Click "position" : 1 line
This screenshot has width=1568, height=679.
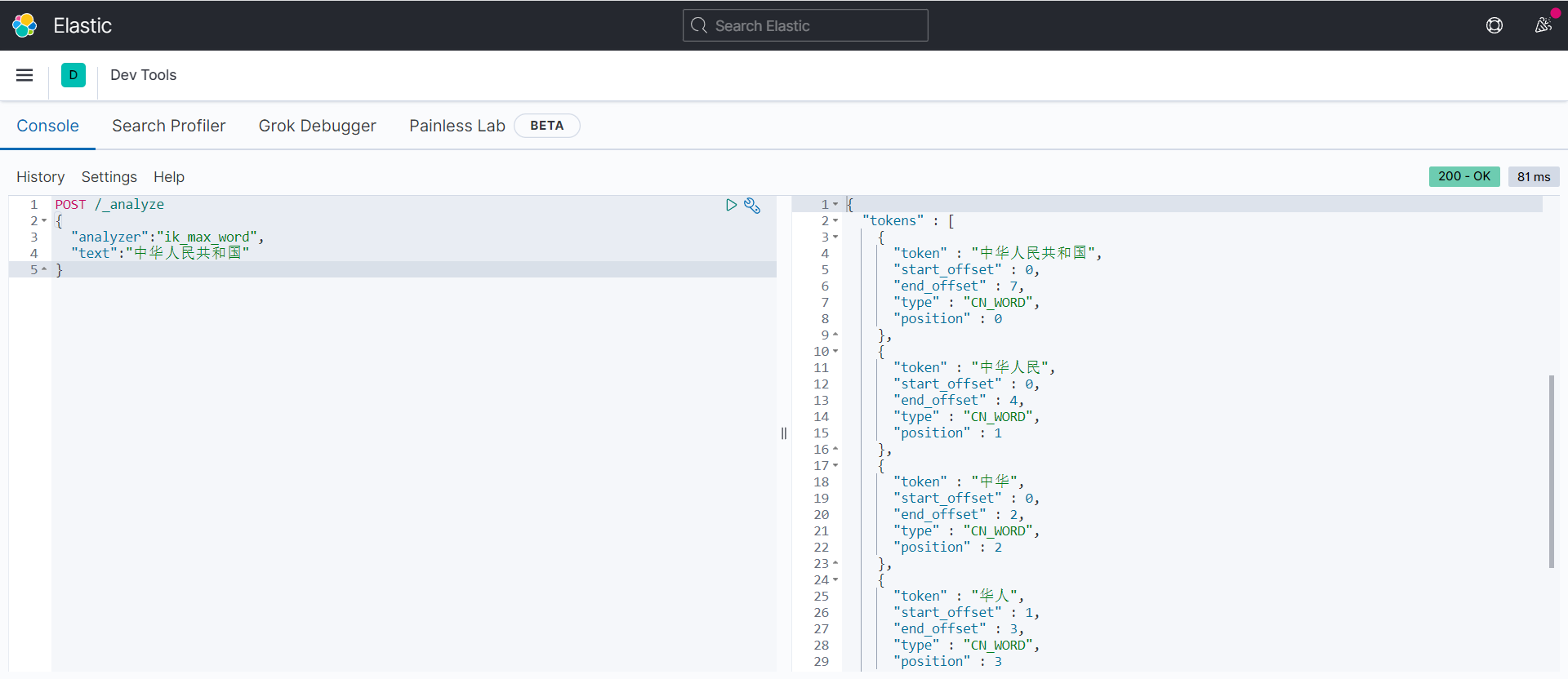pos(948,433)
